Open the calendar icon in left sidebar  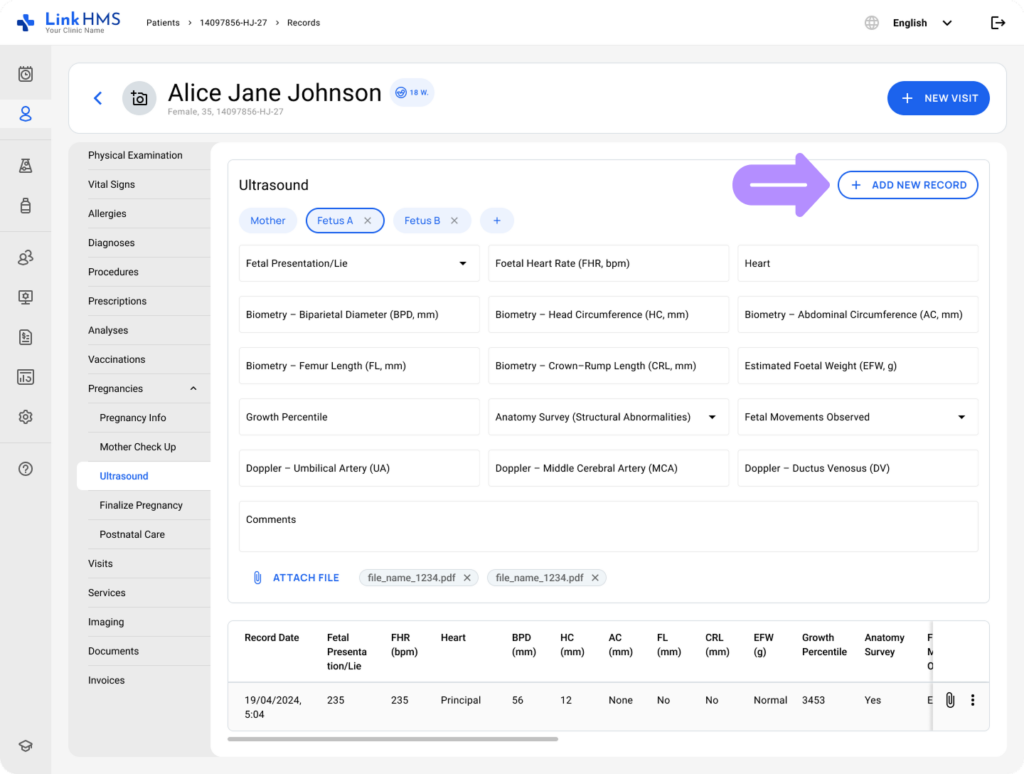coord(26,74)
